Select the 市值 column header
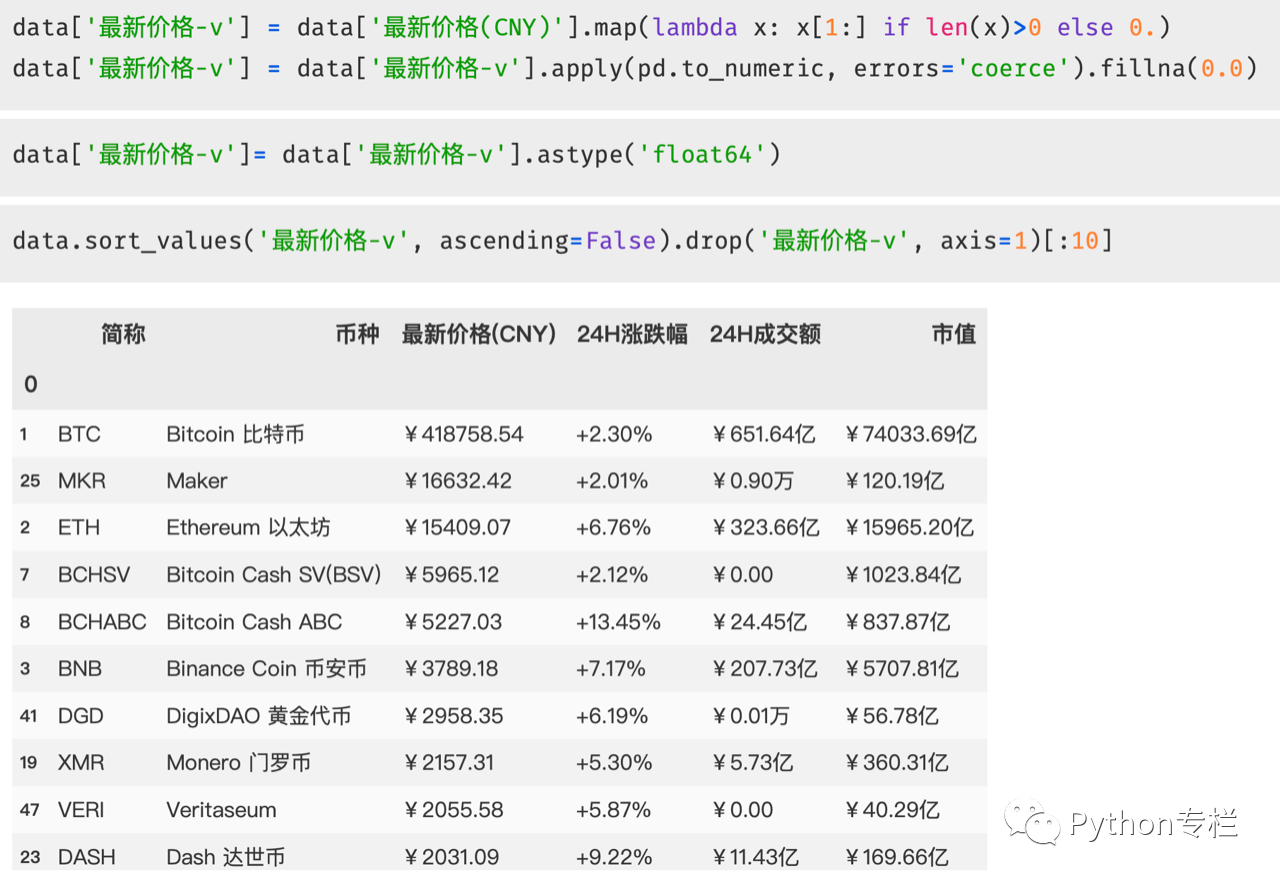This screenshot has height=883, width=1280. click(x=953, y=334)
